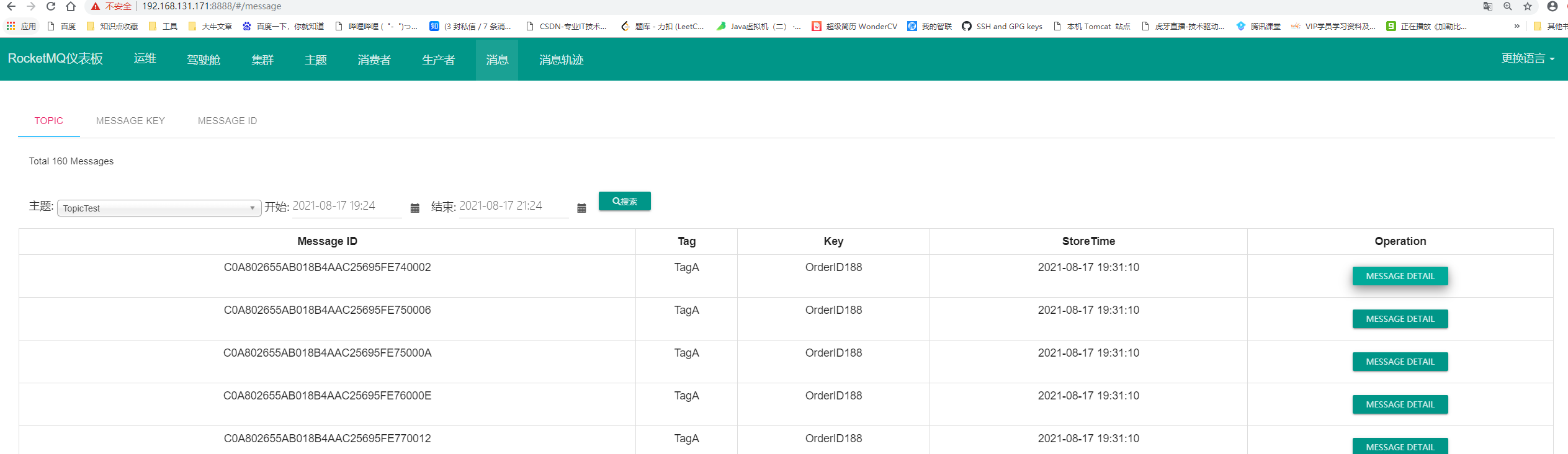Click the browser forward arrow
Viewport: 1568px width, 454px height.
tap(31, 6)
